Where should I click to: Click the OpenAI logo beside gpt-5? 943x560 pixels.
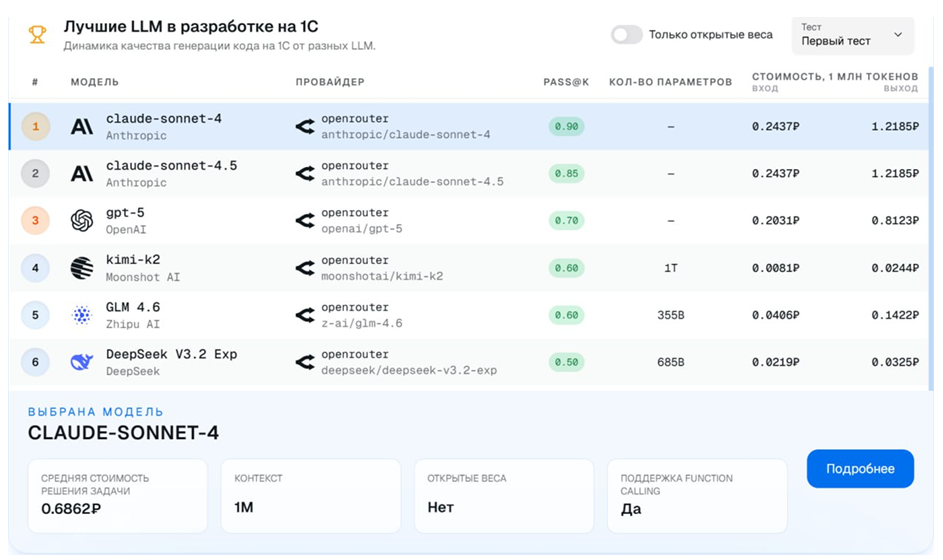point(82,221)
